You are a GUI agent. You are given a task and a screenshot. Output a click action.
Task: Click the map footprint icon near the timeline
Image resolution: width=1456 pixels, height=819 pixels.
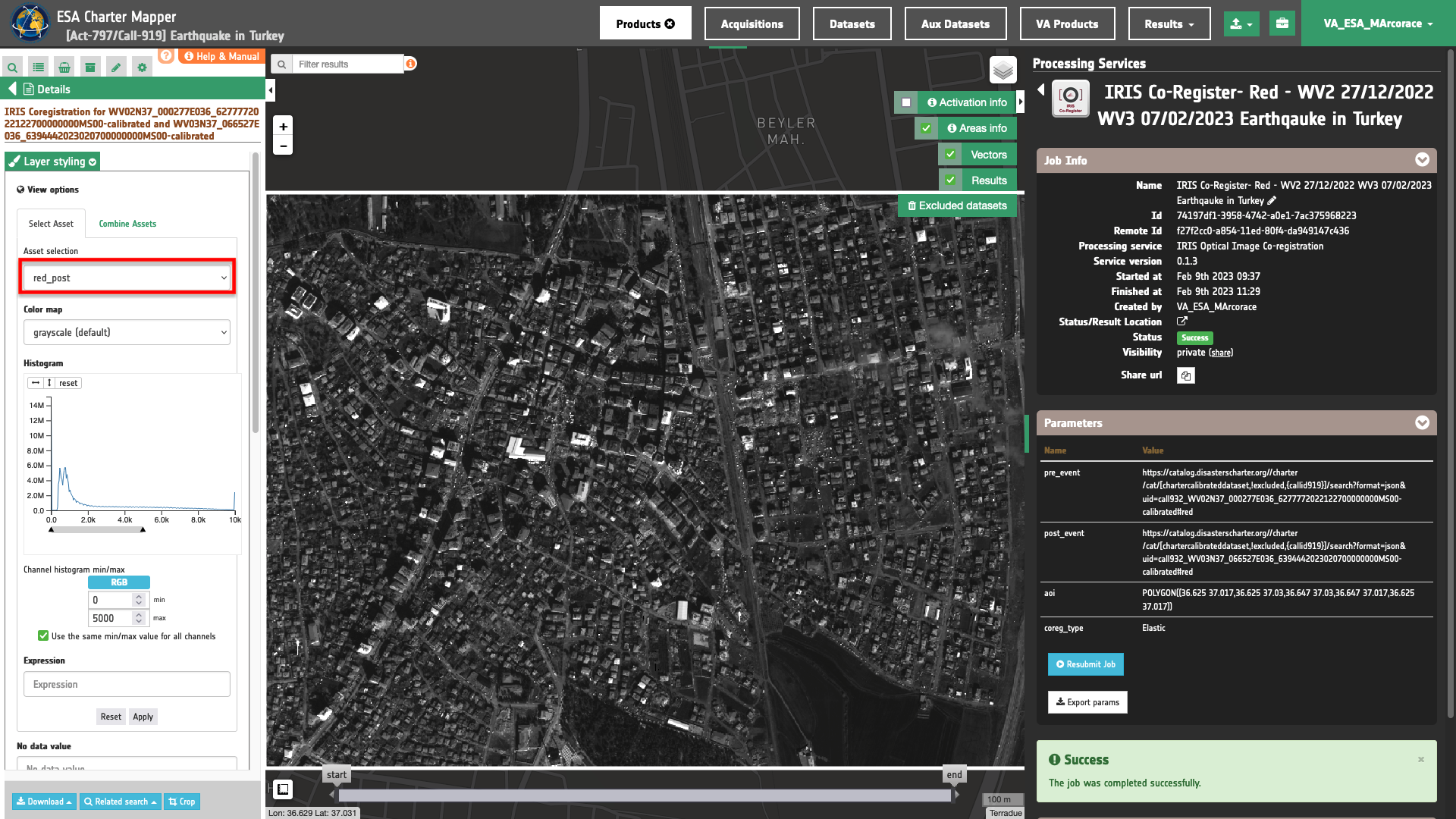tap(283, 789)
